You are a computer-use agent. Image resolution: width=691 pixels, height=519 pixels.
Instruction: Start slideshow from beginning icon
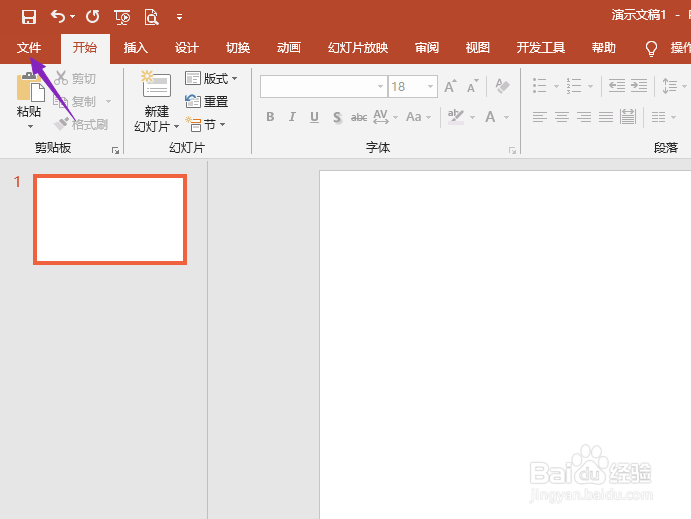[x=122, y=17]
